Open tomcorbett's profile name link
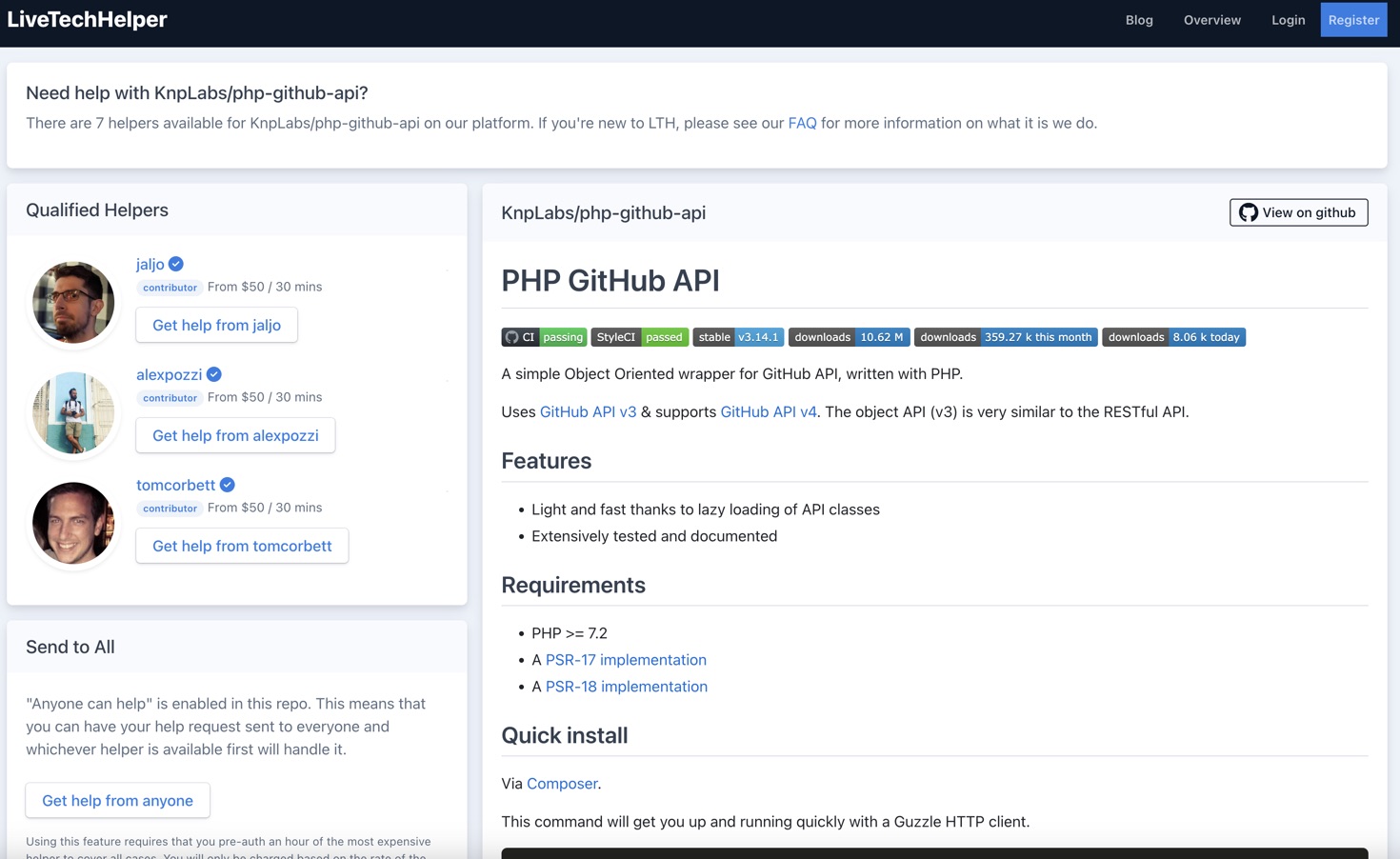The height and width of the screenshot is (859, 1400). tap(175, 485)
